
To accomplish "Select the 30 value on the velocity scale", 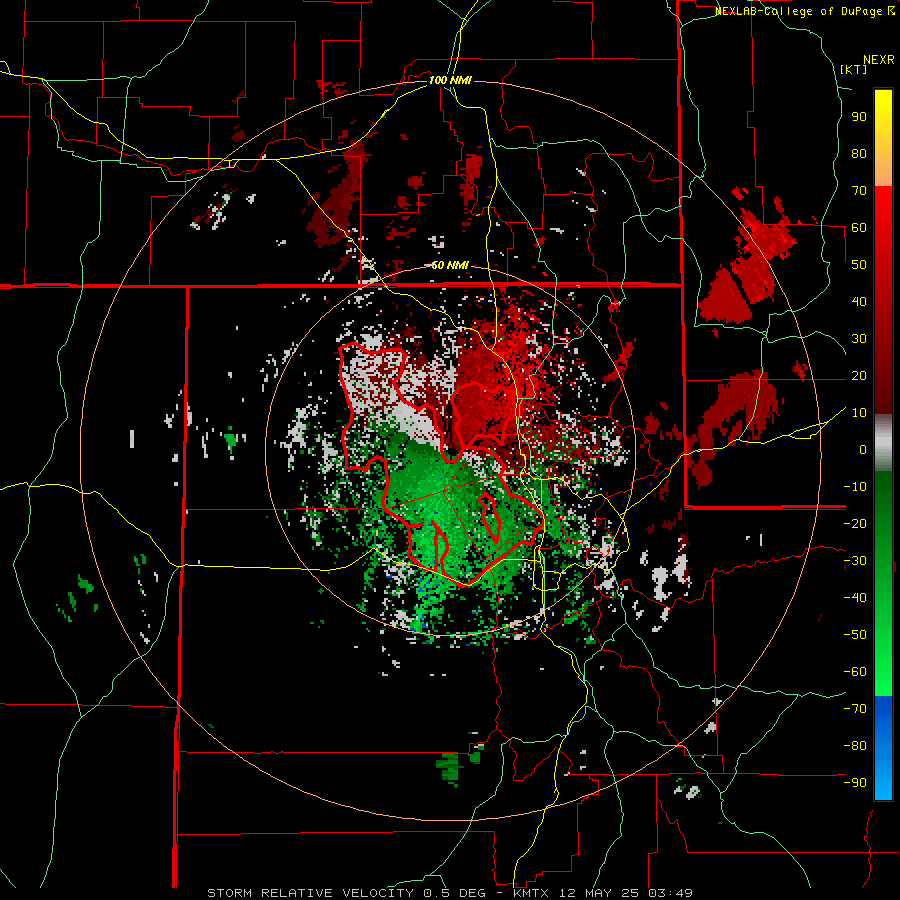I will pyautogui.click(x=859, y=339).
